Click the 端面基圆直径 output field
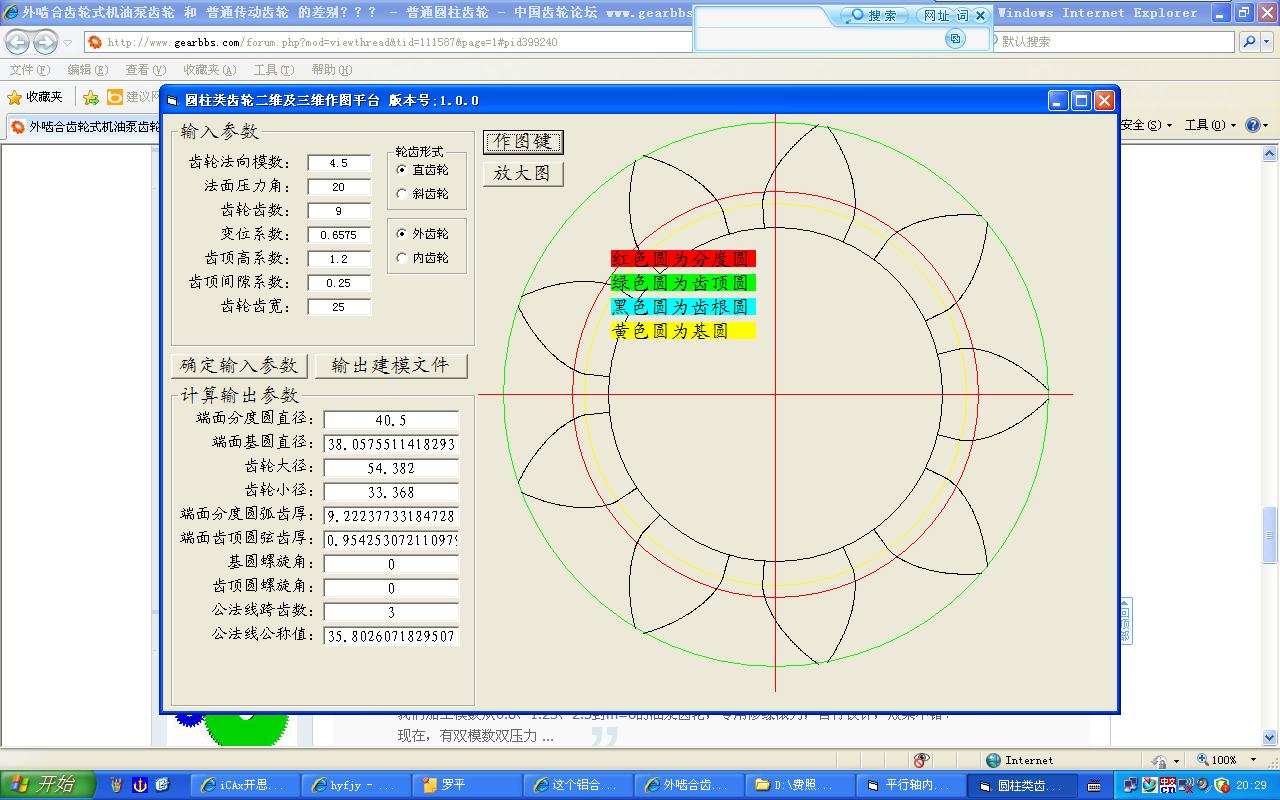 pos(391,444)
